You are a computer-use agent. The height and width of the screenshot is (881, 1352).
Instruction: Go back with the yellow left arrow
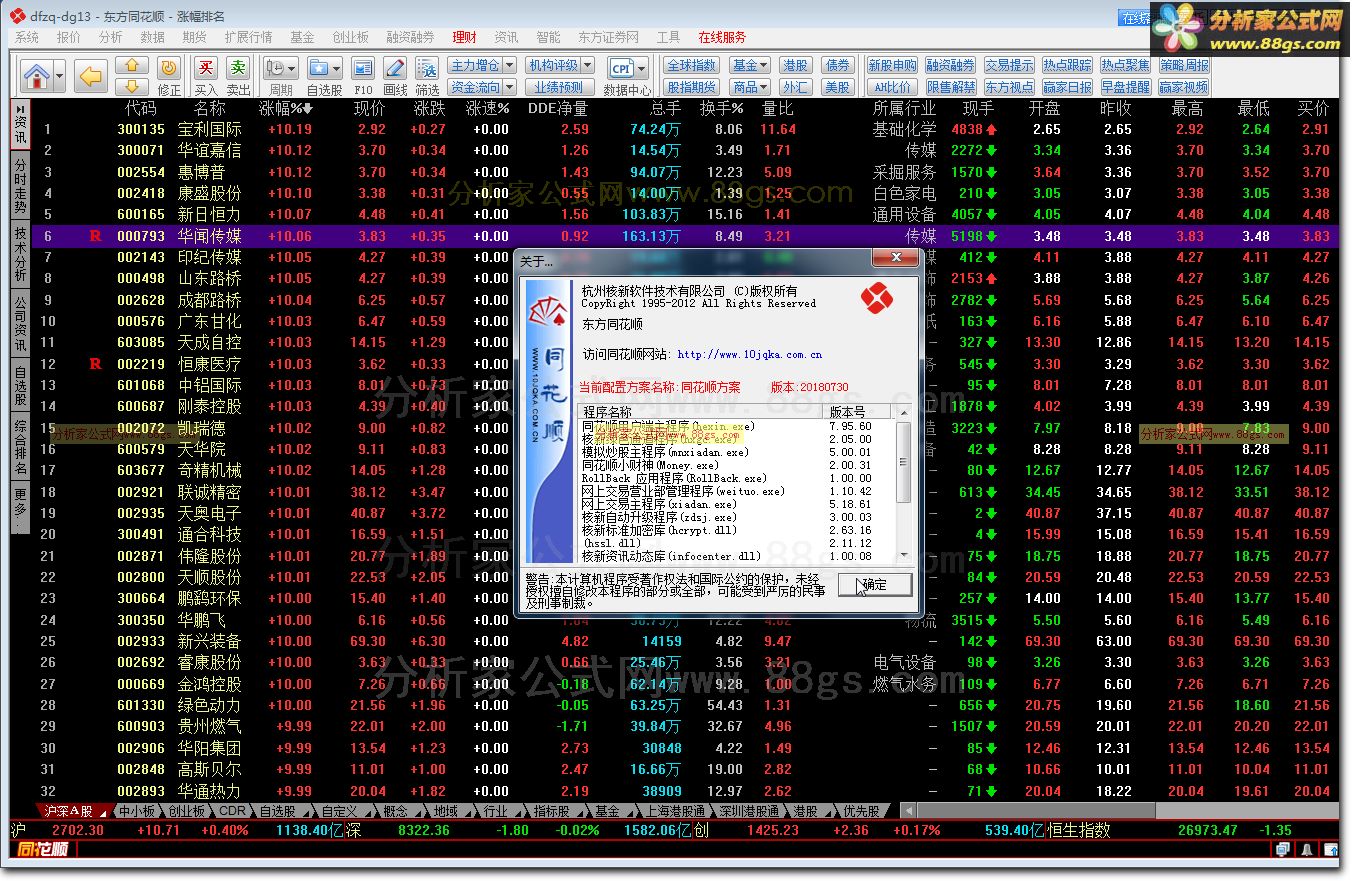92,75
